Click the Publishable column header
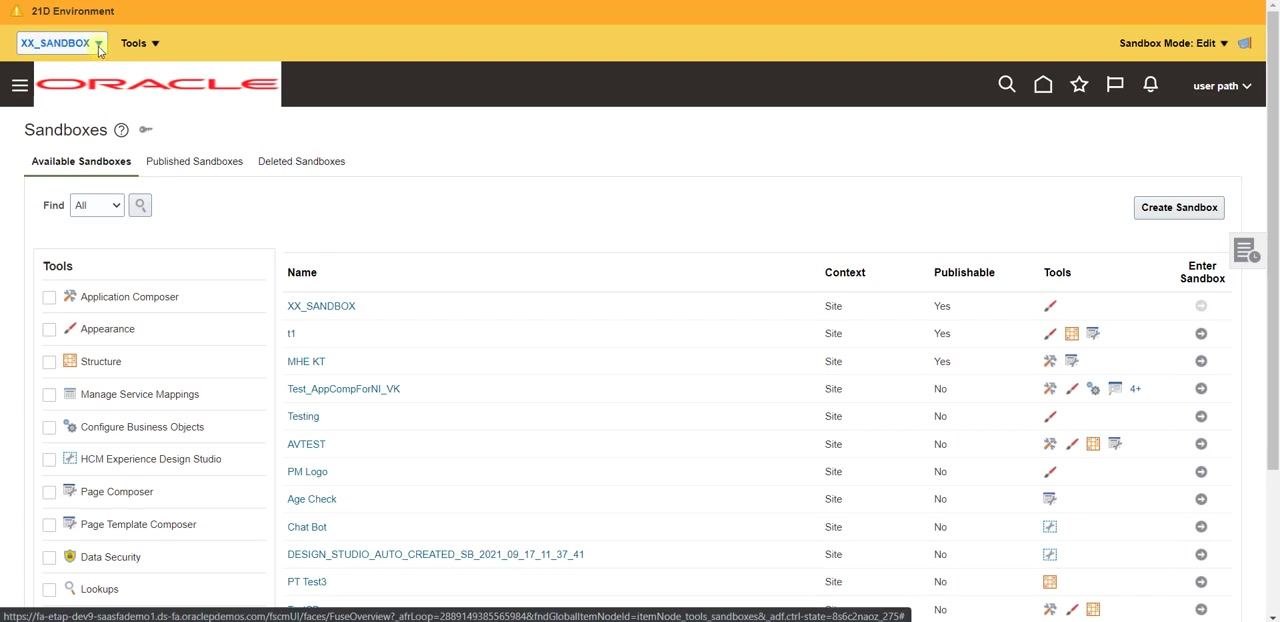1280x622 pixels. [x=964, y=272]
